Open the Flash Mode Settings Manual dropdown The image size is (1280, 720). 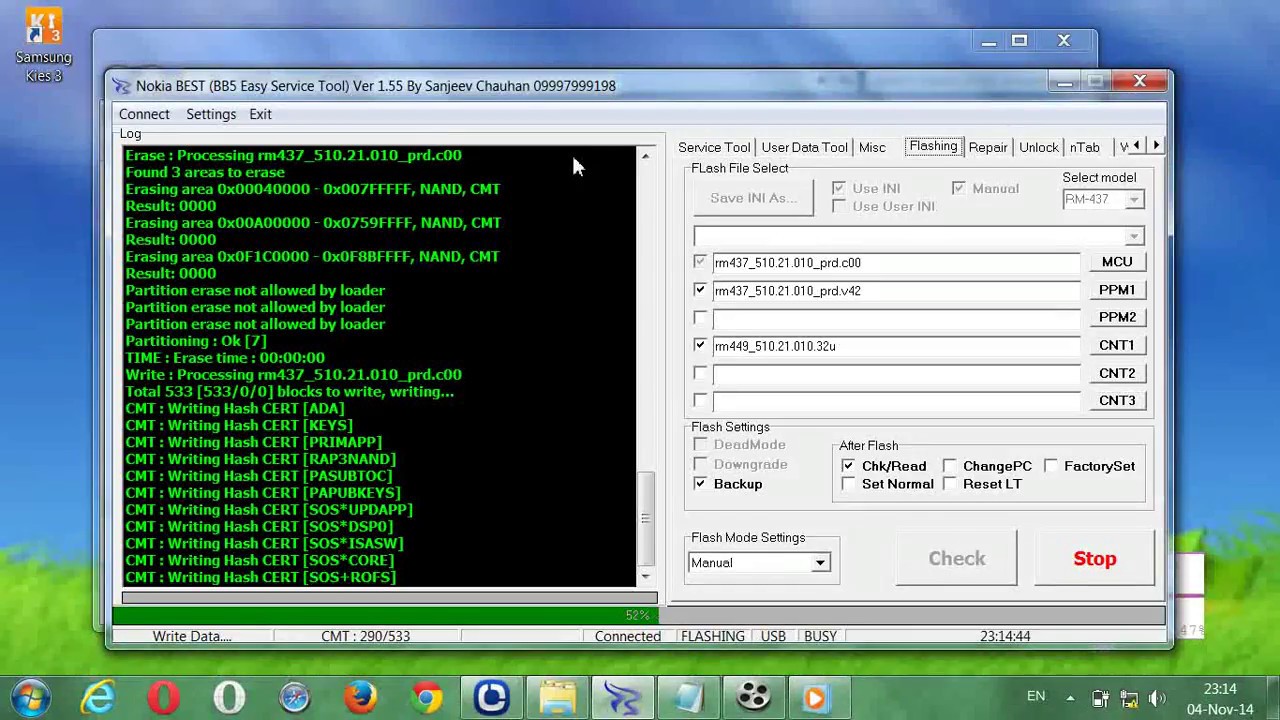coord(820,563)
